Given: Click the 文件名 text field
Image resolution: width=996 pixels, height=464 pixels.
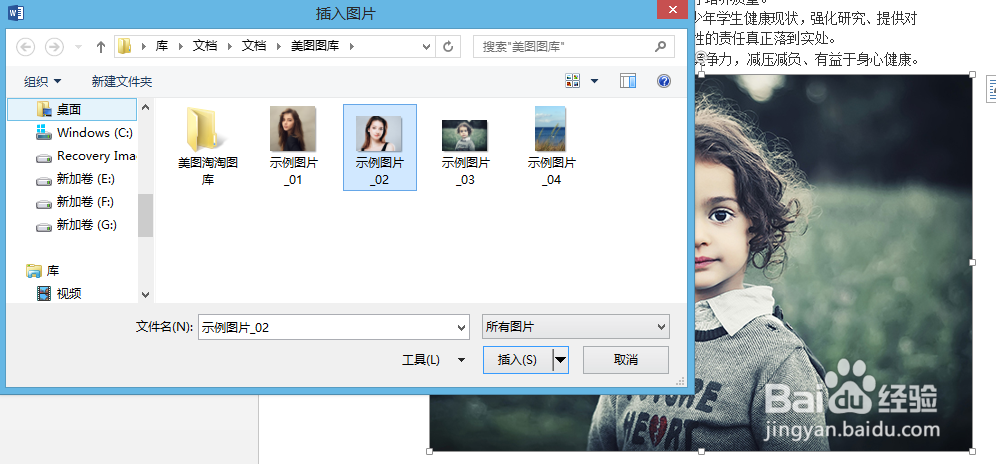Looking at the screenshot, I should [326, 327].
